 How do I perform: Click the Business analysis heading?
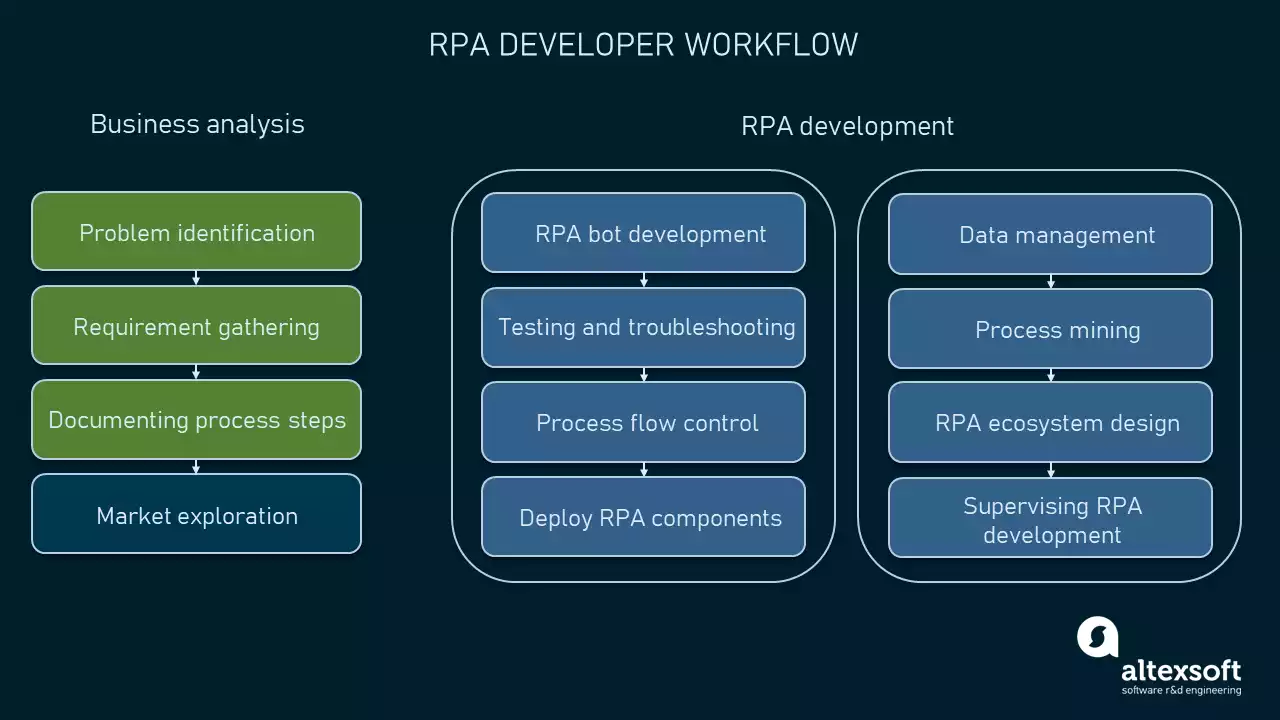(197, 124)
